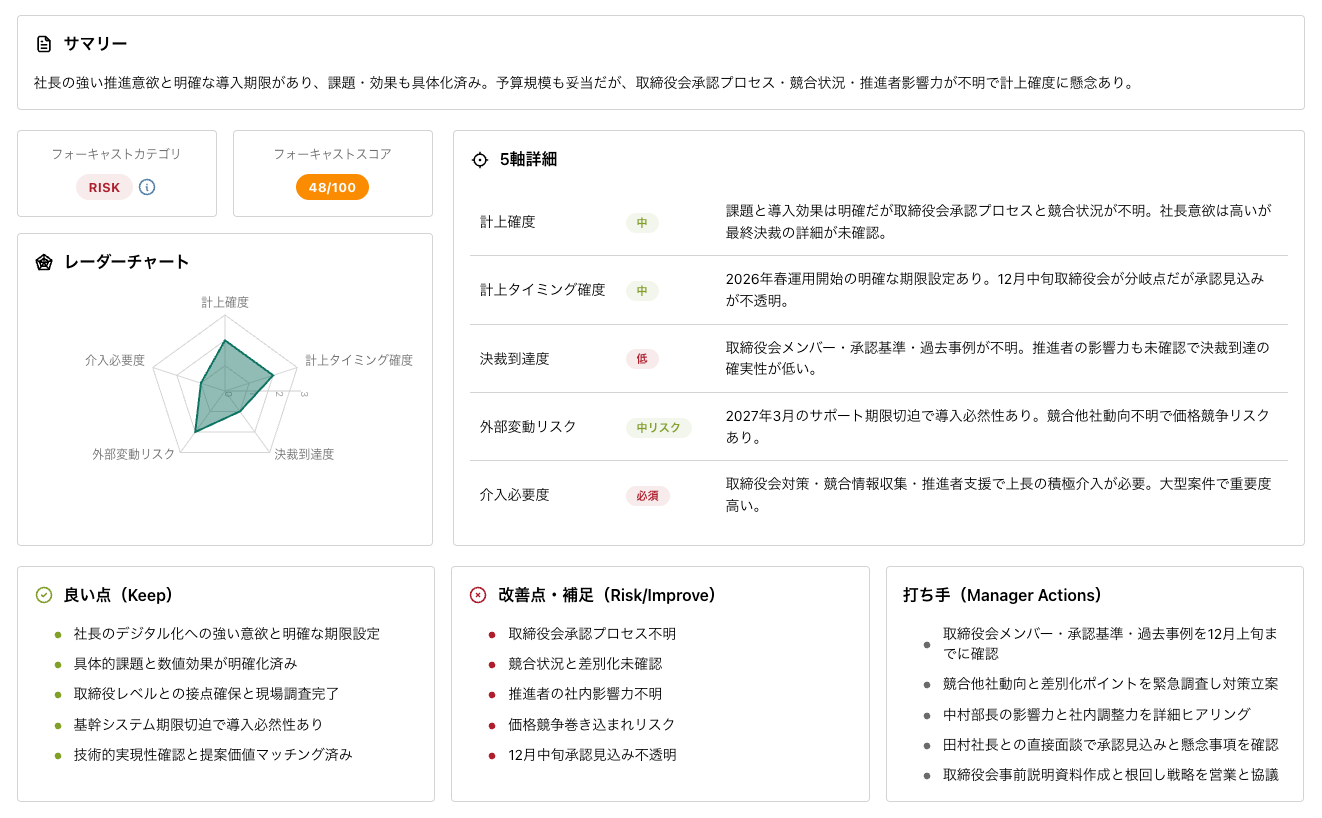Click the green checkmark icon beside 良い点
This screenshot has width=1322, height=818.
tap(43, 595)
